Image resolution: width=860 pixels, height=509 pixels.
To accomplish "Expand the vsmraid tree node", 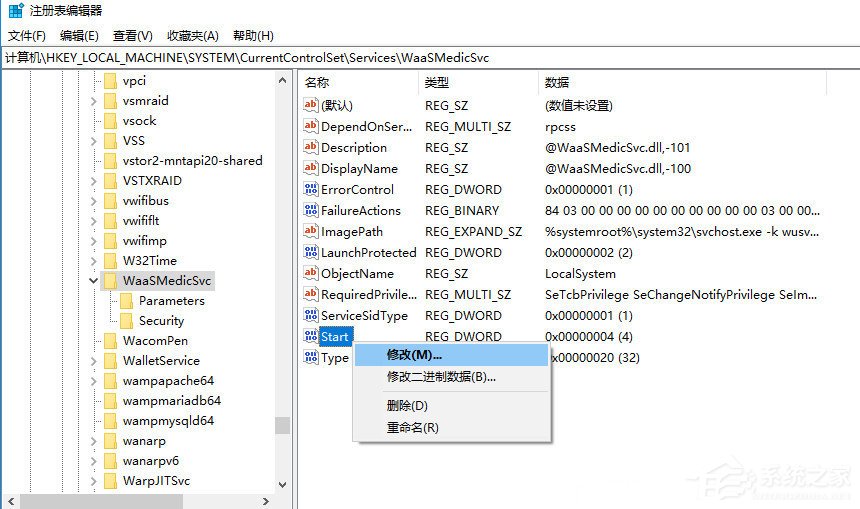I will pyautogui.click(x=93, y=101).
